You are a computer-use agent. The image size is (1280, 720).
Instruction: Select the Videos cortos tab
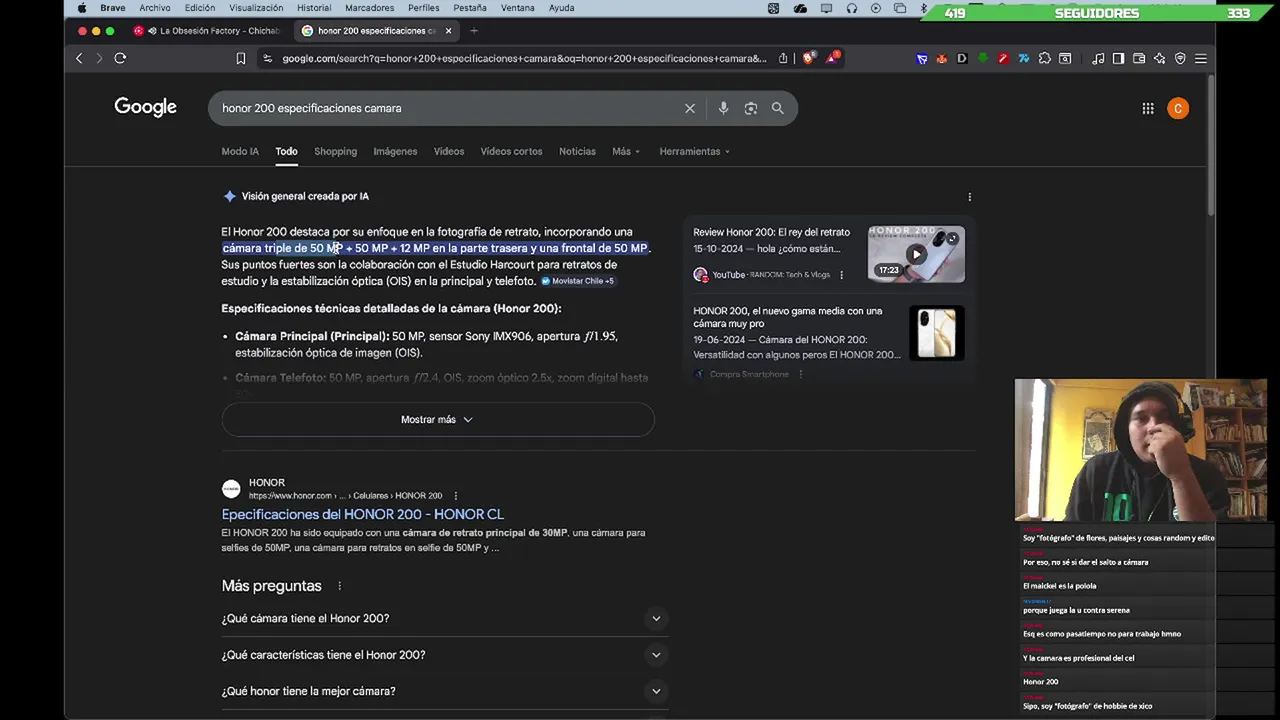[511, 151]
